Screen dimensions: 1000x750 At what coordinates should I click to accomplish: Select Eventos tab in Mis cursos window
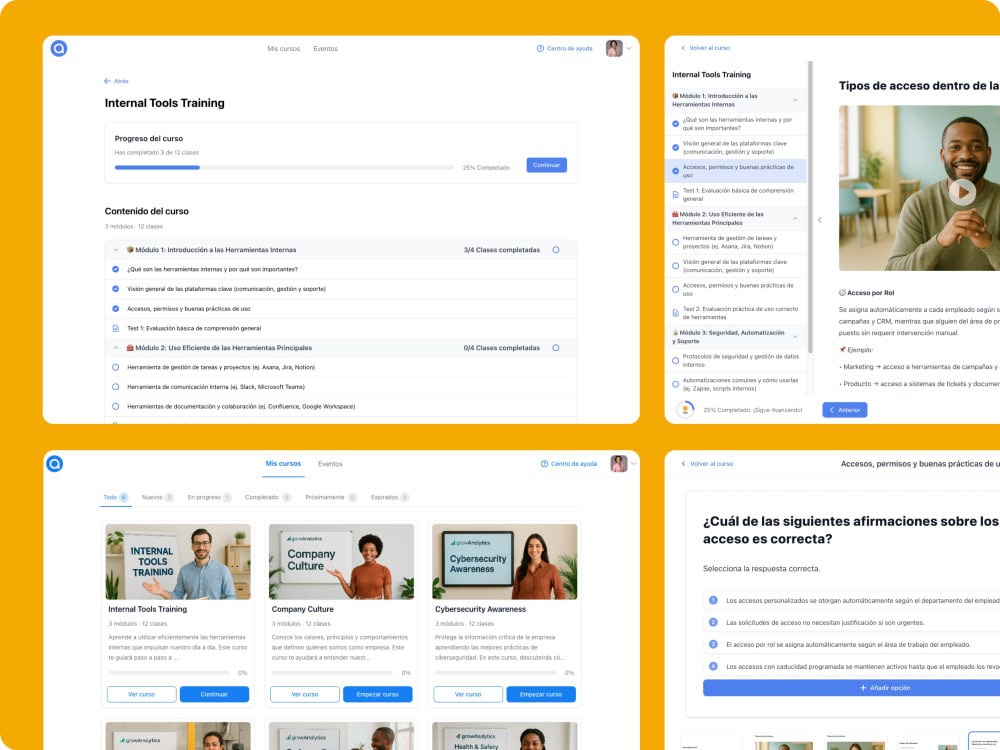coord(330,464)
